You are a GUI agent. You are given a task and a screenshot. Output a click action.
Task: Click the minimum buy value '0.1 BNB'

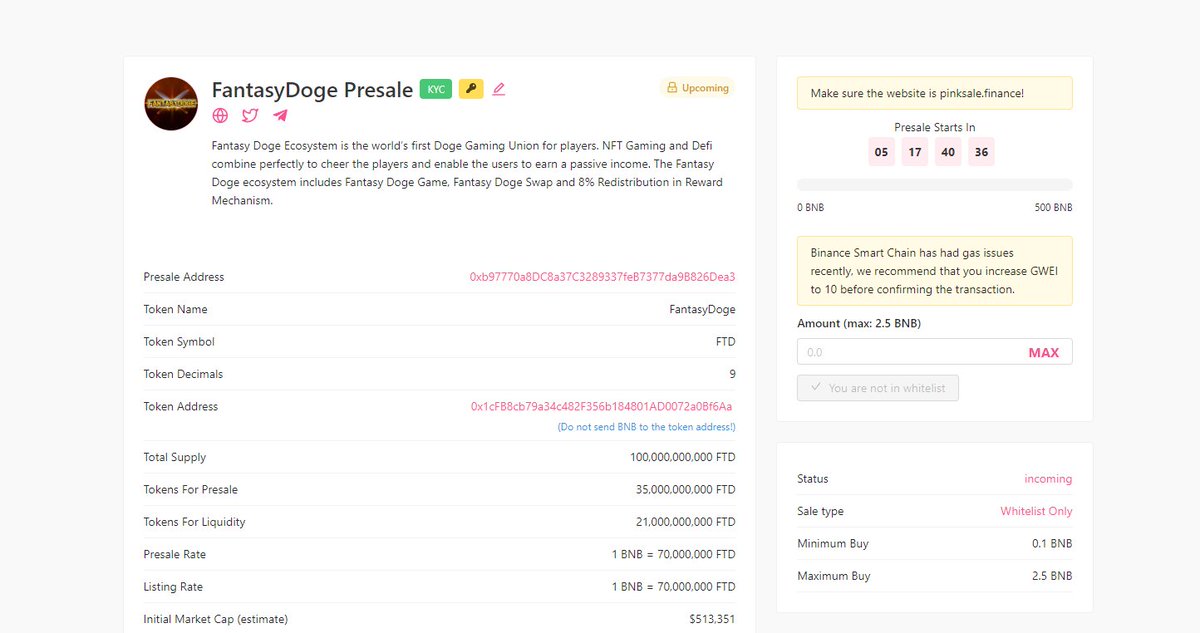pos(1053,544)
